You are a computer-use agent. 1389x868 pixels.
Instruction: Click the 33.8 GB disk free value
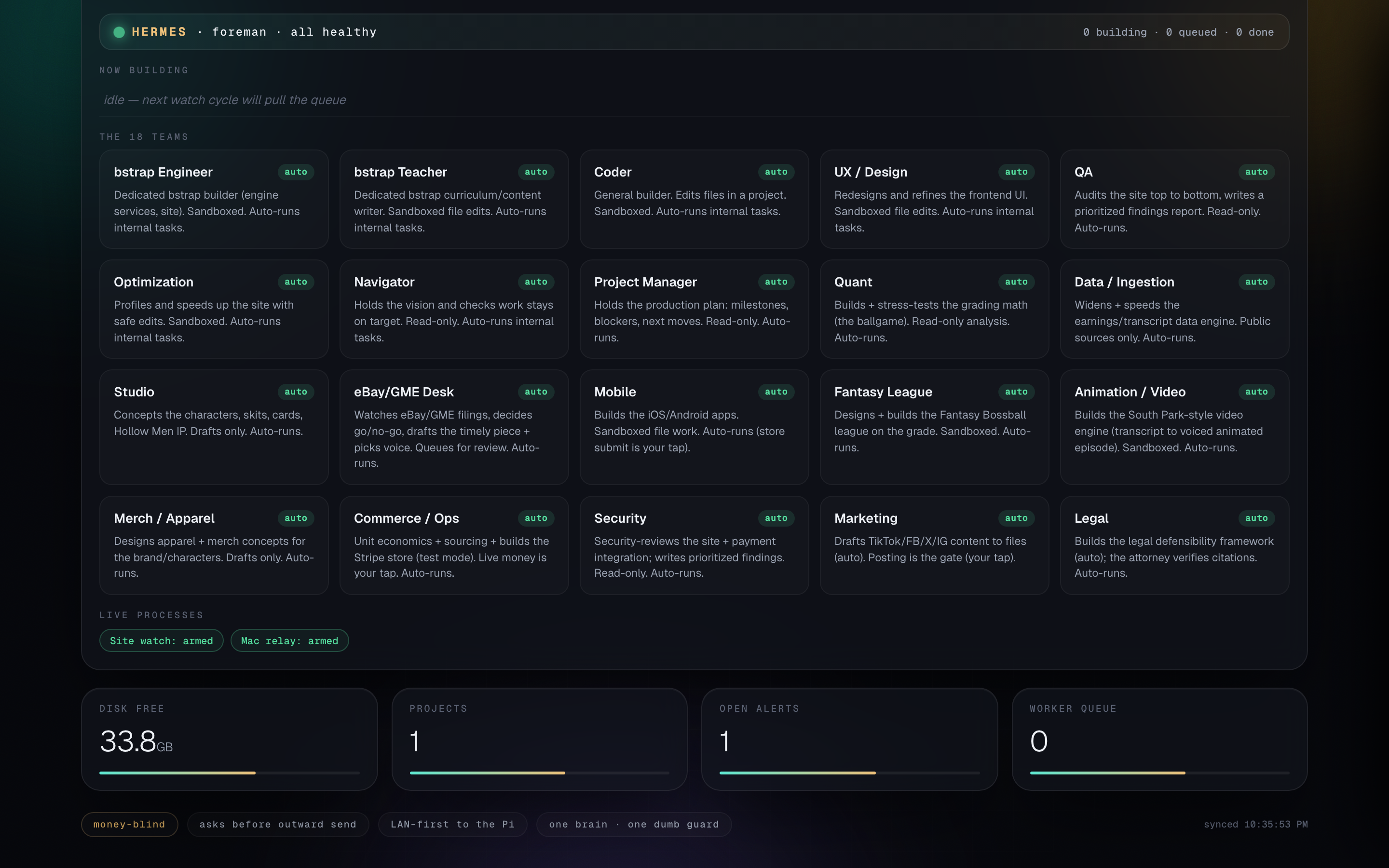pyautogui.click(x=136, y=741)
